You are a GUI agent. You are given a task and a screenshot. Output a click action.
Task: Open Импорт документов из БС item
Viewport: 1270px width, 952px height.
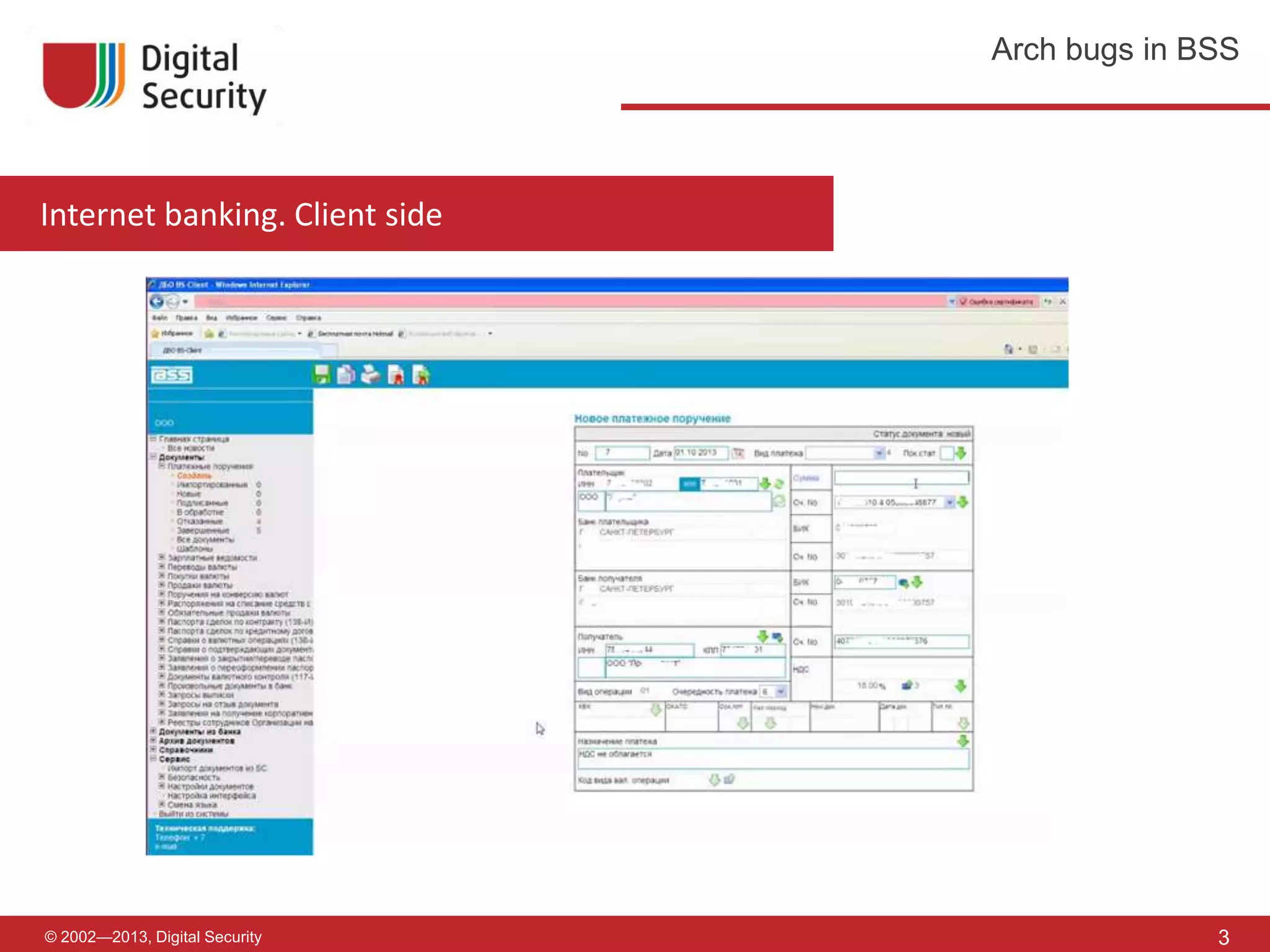[x=217, y=768]
